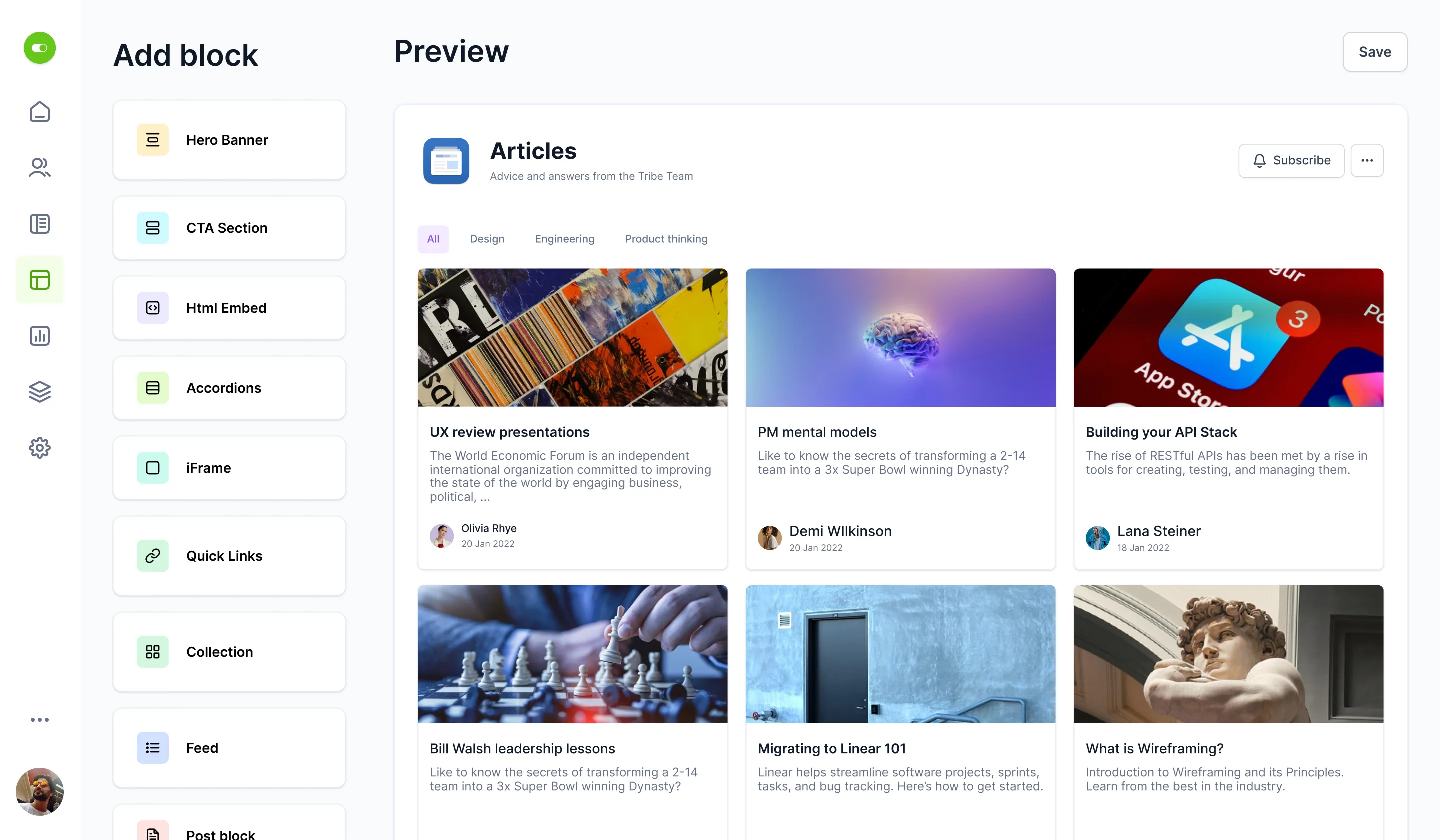Viewport: 1440px width, 840px height.
Task: Click the Layers/Stack icon in sidebar
Action: [x=40, y=392]
